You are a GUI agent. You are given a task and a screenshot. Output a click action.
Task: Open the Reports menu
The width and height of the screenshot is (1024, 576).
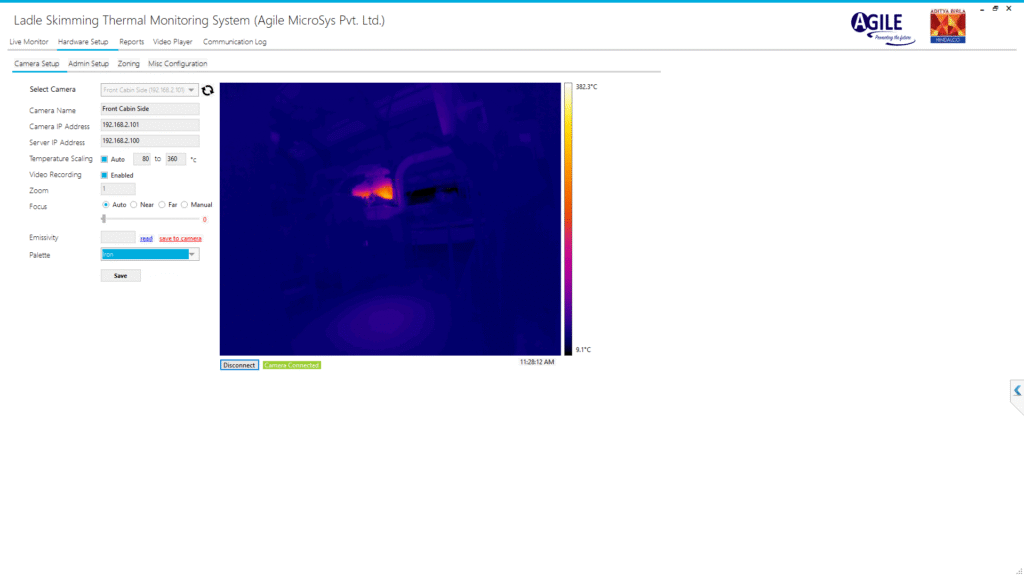pyautogui.click(x=131, y=42)
